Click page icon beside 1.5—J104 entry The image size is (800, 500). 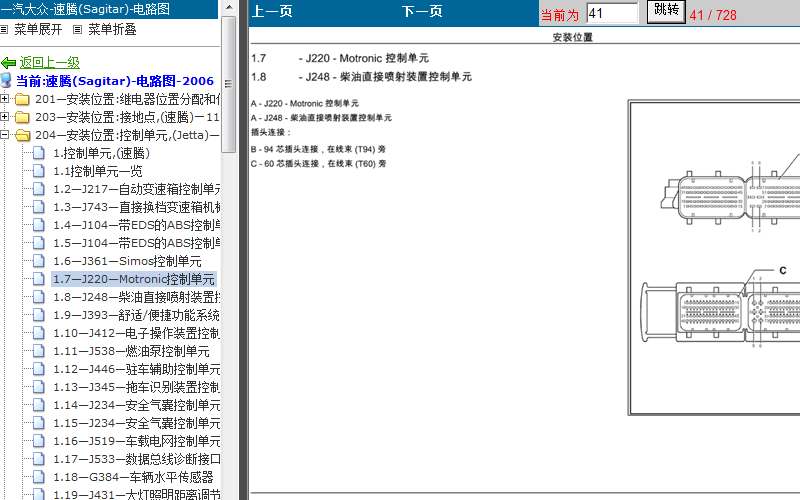[x=39, y=243]
